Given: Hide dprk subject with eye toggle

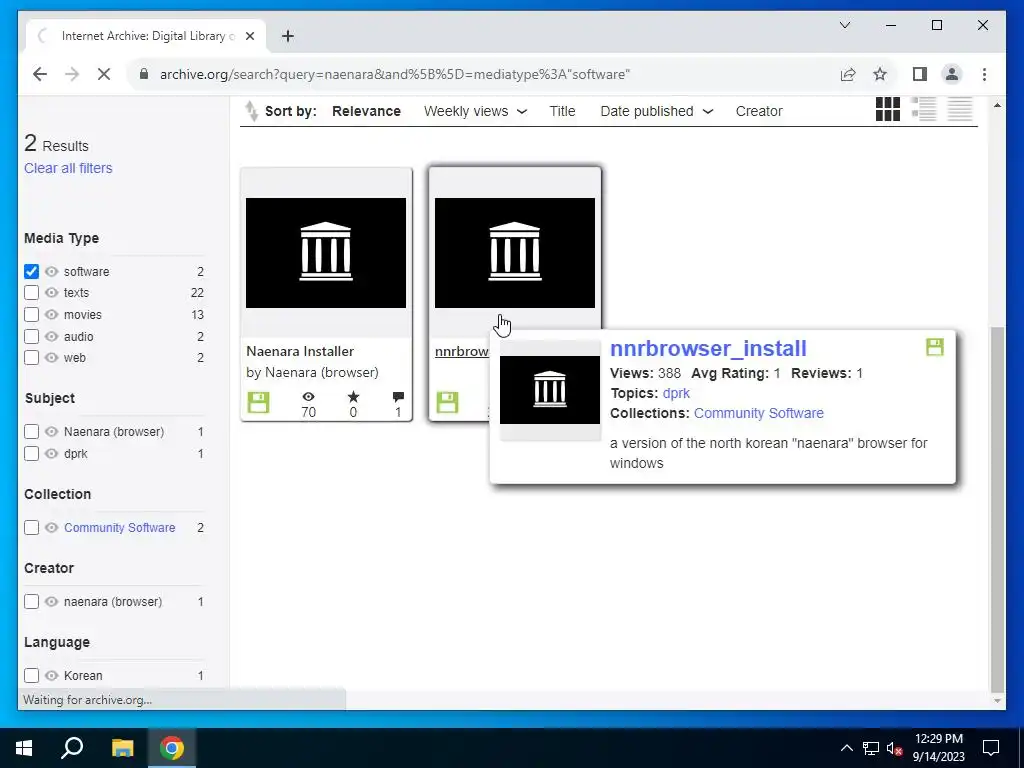Looking at the screenshot, I should [x=52, y=453].
